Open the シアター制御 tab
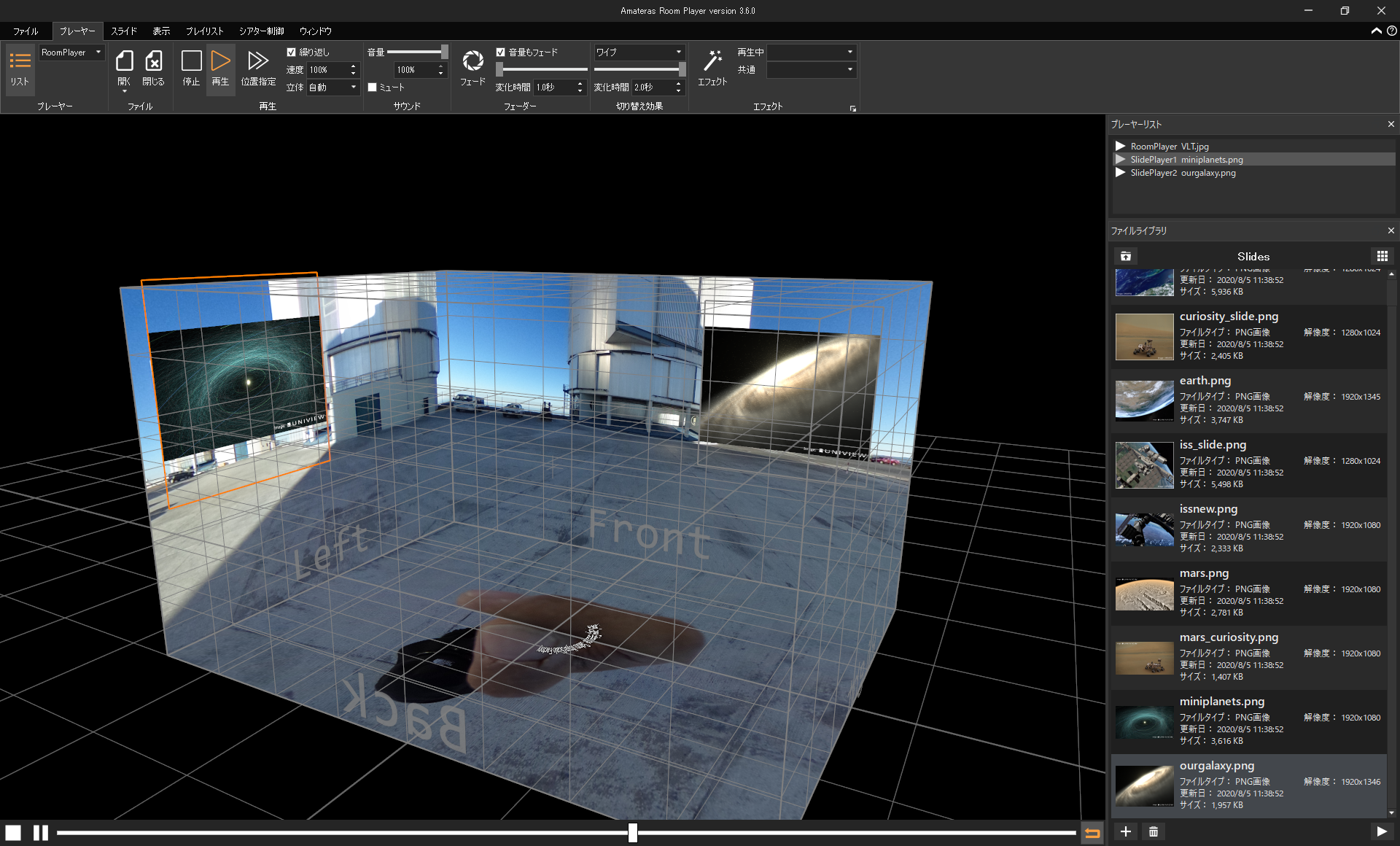Viewport: 1400px width, 846px height. tap(262, 31)
